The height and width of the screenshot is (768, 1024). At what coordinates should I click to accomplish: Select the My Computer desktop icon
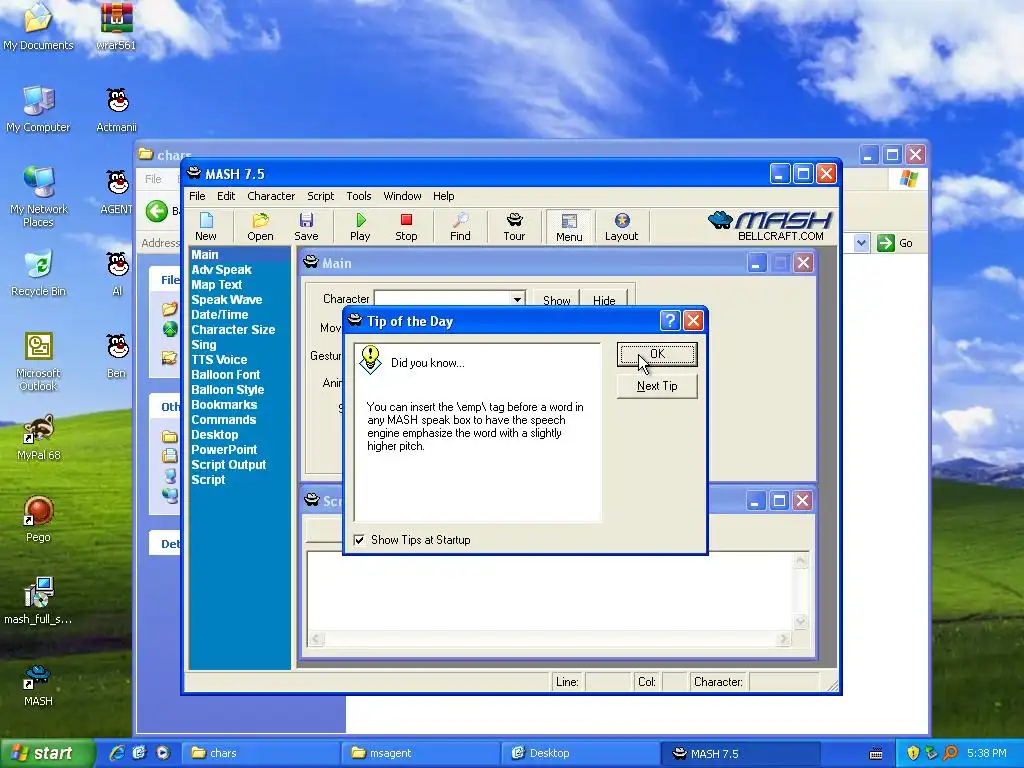pyautogui.click(x=38, y=109)
